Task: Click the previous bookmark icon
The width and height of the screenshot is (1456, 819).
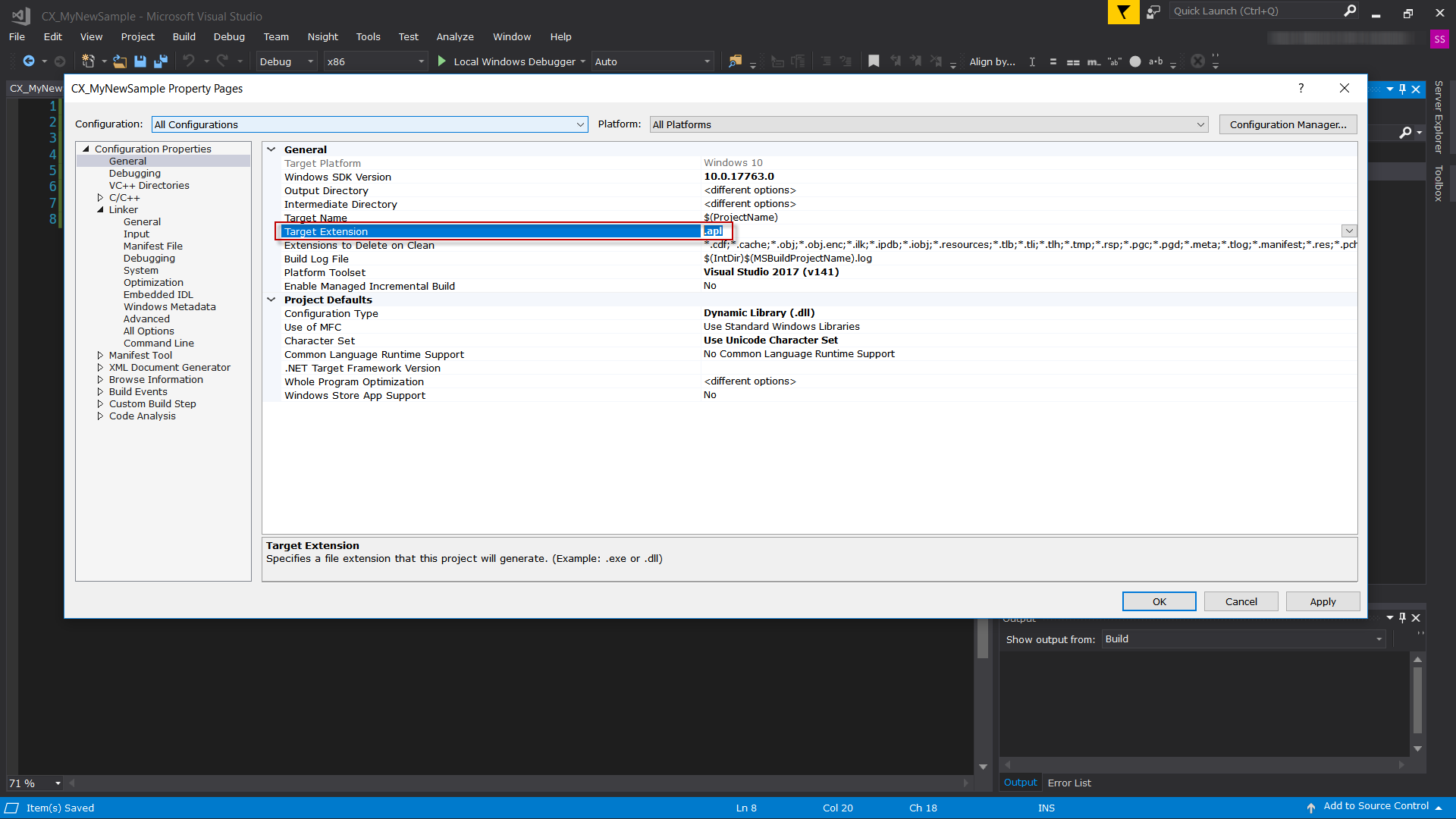Action: click(896, 61)
